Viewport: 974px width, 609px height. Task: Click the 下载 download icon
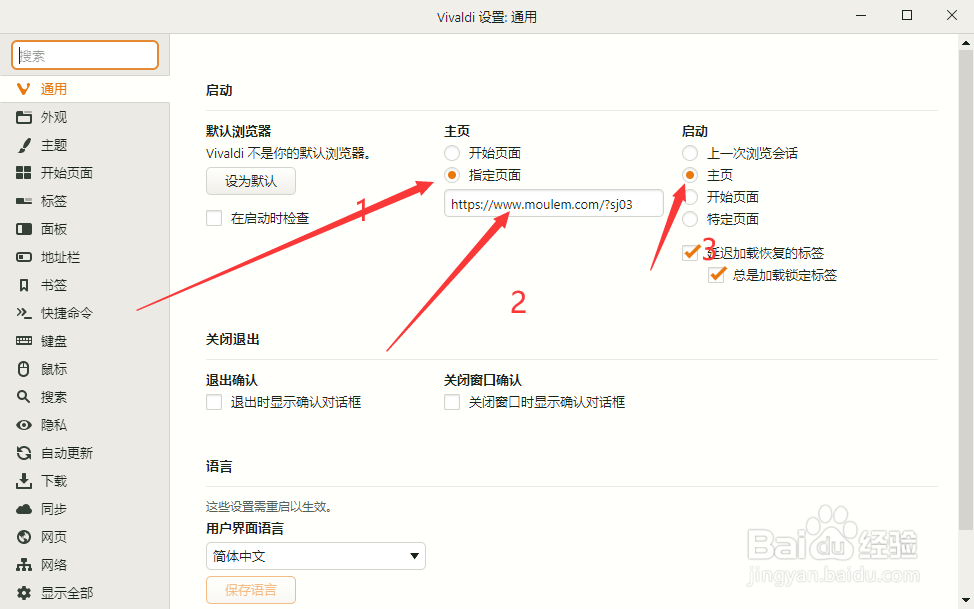tap(24, 480)
